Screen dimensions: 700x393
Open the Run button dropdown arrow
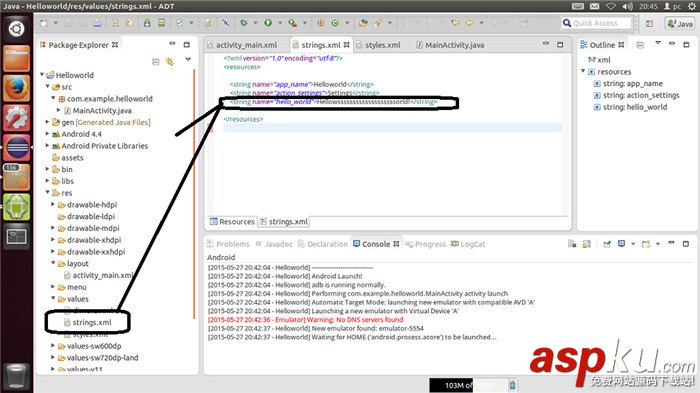pyautogui.click(x=280, y=23)
